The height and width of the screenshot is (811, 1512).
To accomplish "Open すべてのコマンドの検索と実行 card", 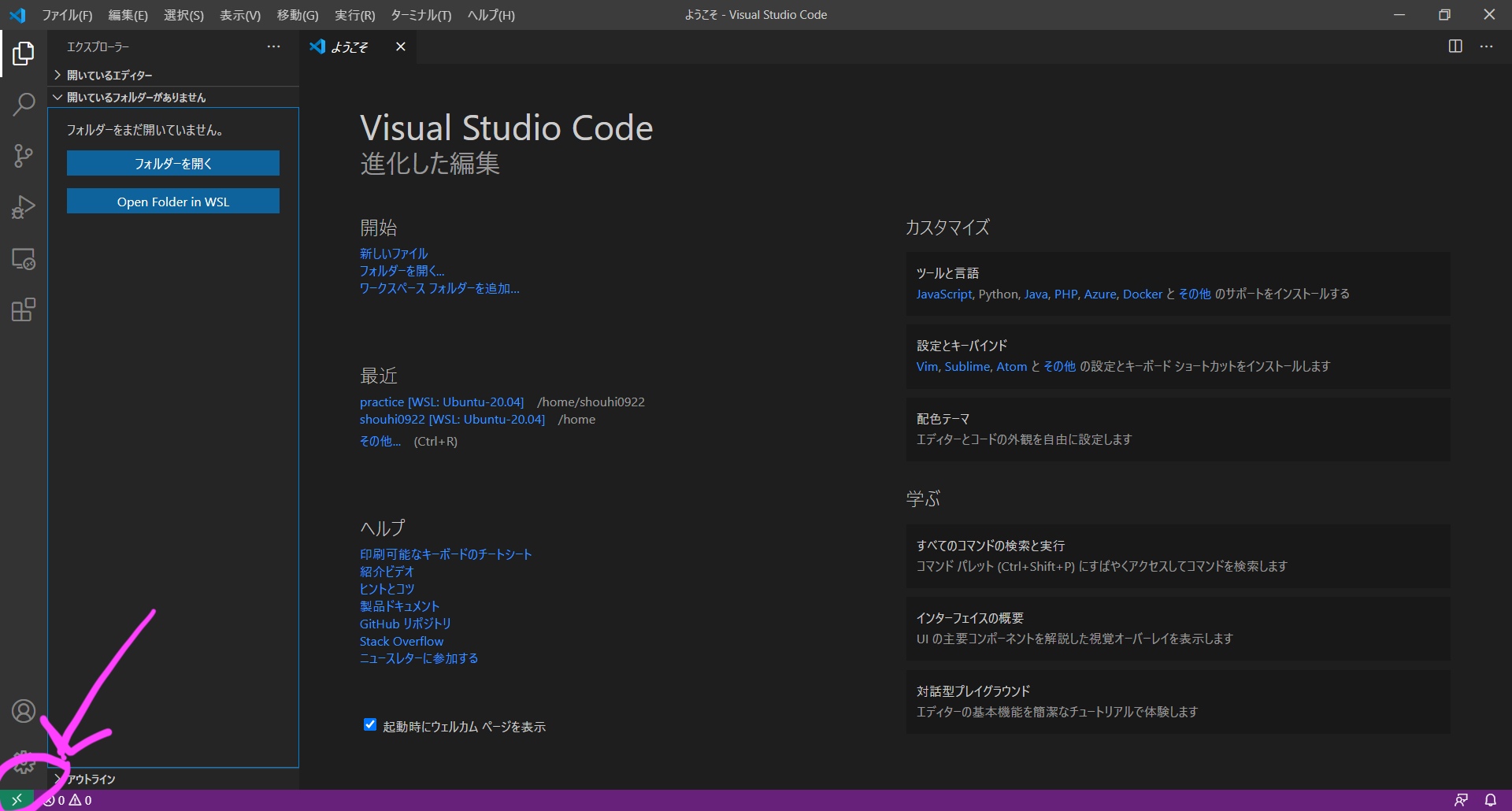I will [1178, 556].
